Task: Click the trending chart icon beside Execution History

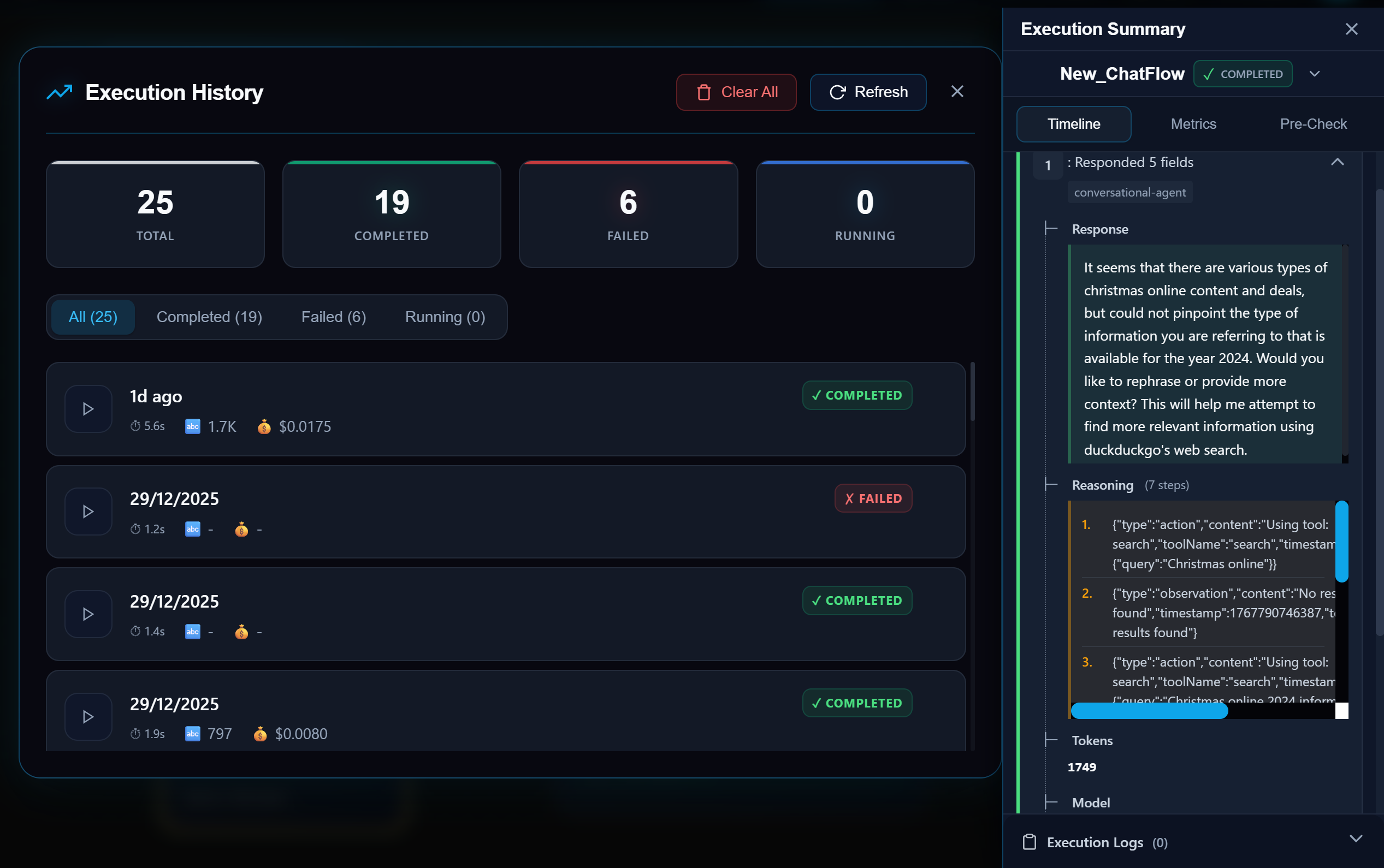Action: click(60, 92)
